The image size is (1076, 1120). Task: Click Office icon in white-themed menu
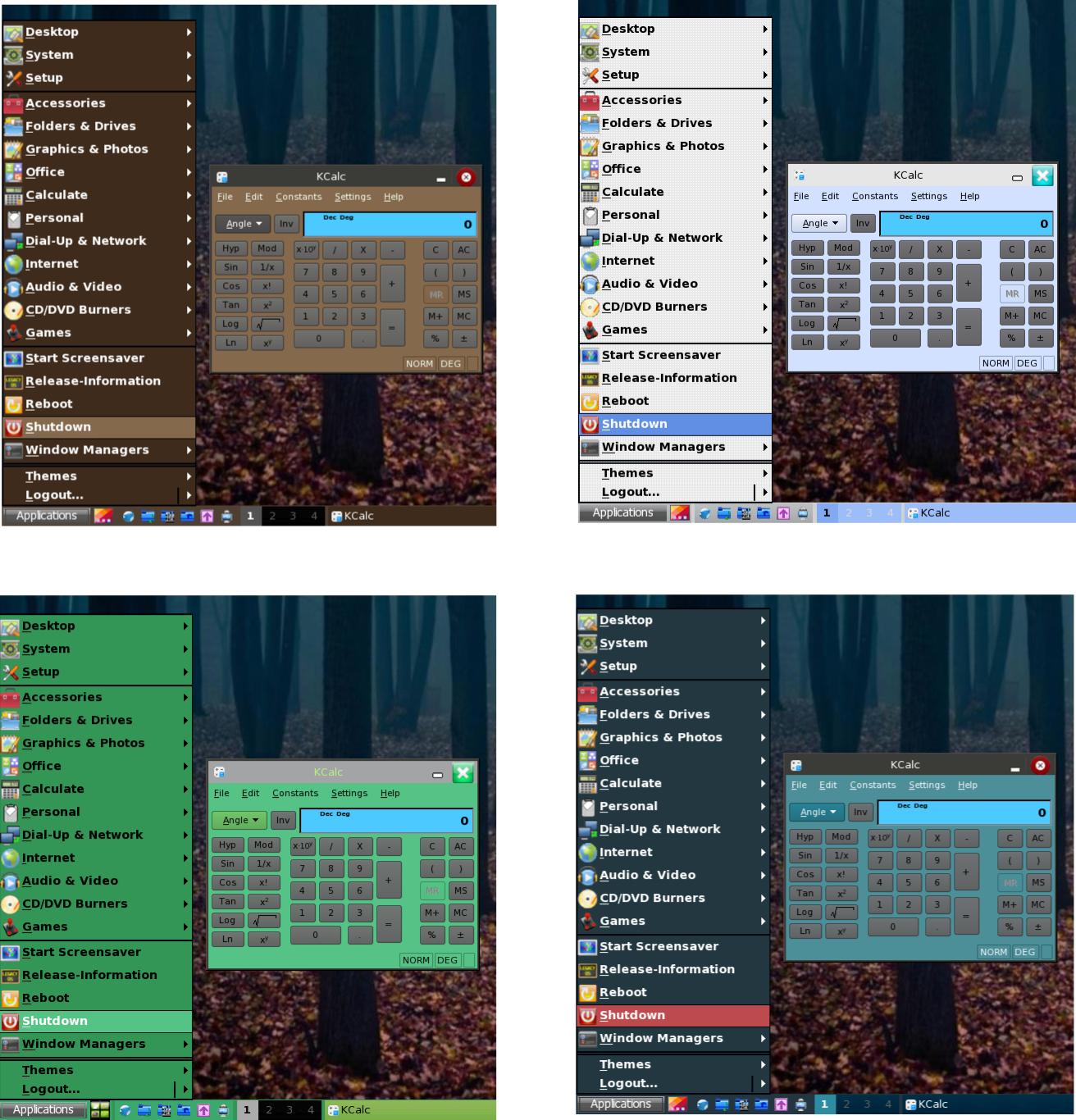click(590, 169)
